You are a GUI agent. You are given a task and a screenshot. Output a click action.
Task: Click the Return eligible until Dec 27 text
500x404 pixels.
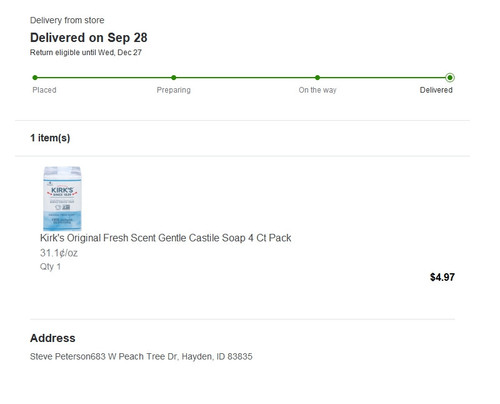[86, 53]
